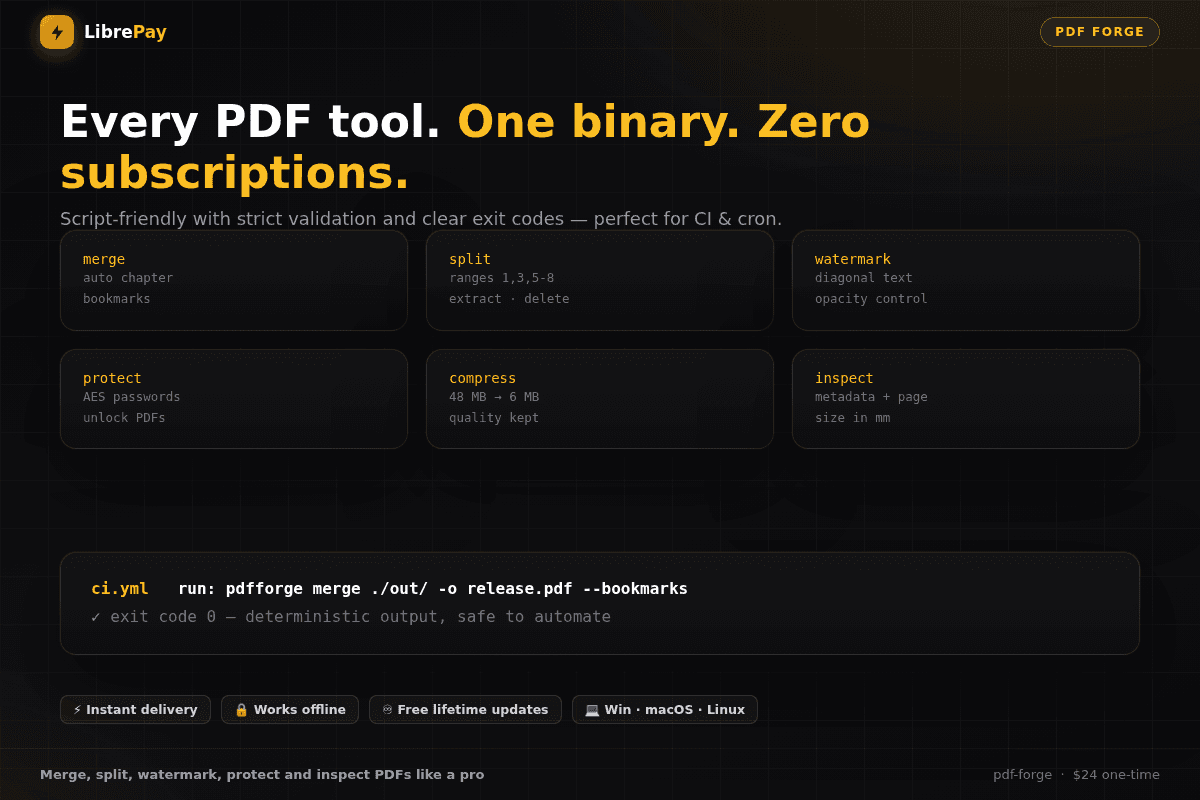
Task: Click the footer tagline about PDFs
Action: point(262,775)
